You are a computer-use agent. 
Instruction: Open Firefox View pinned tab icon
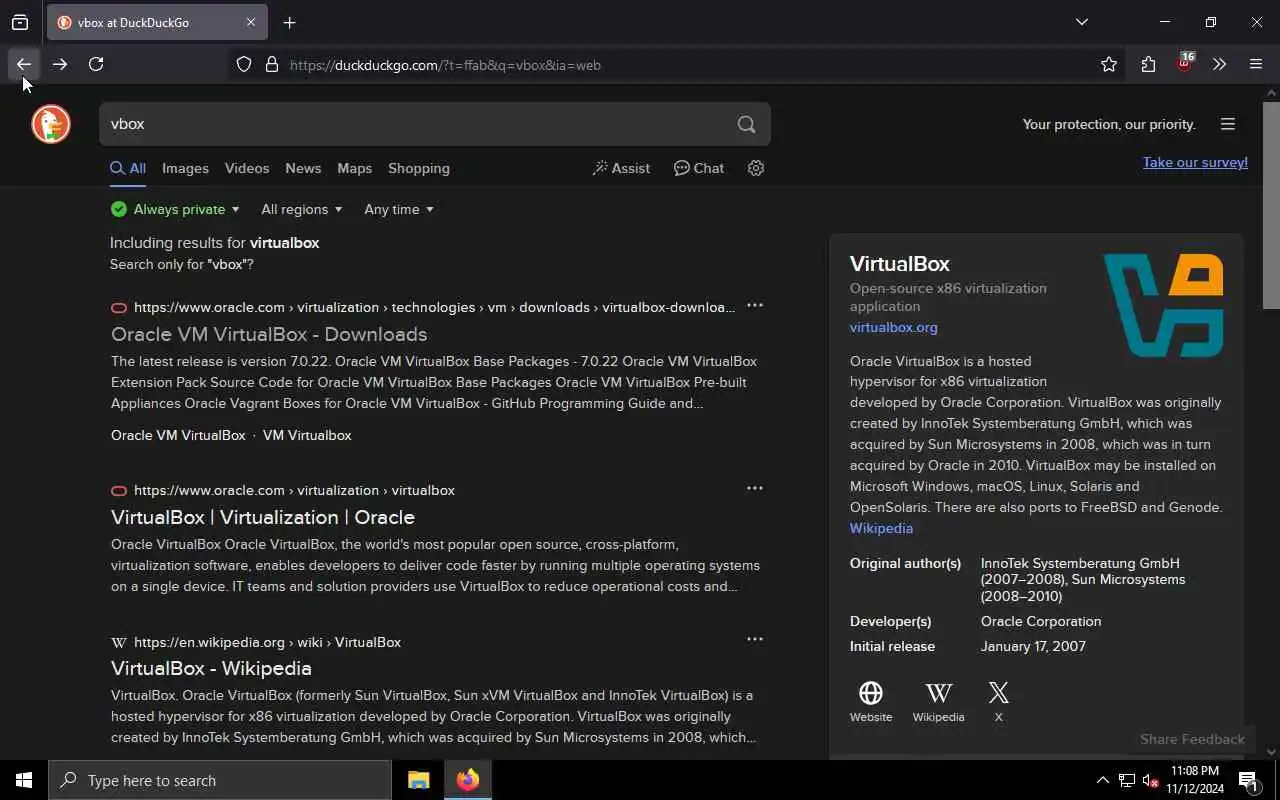pos(20,22)
